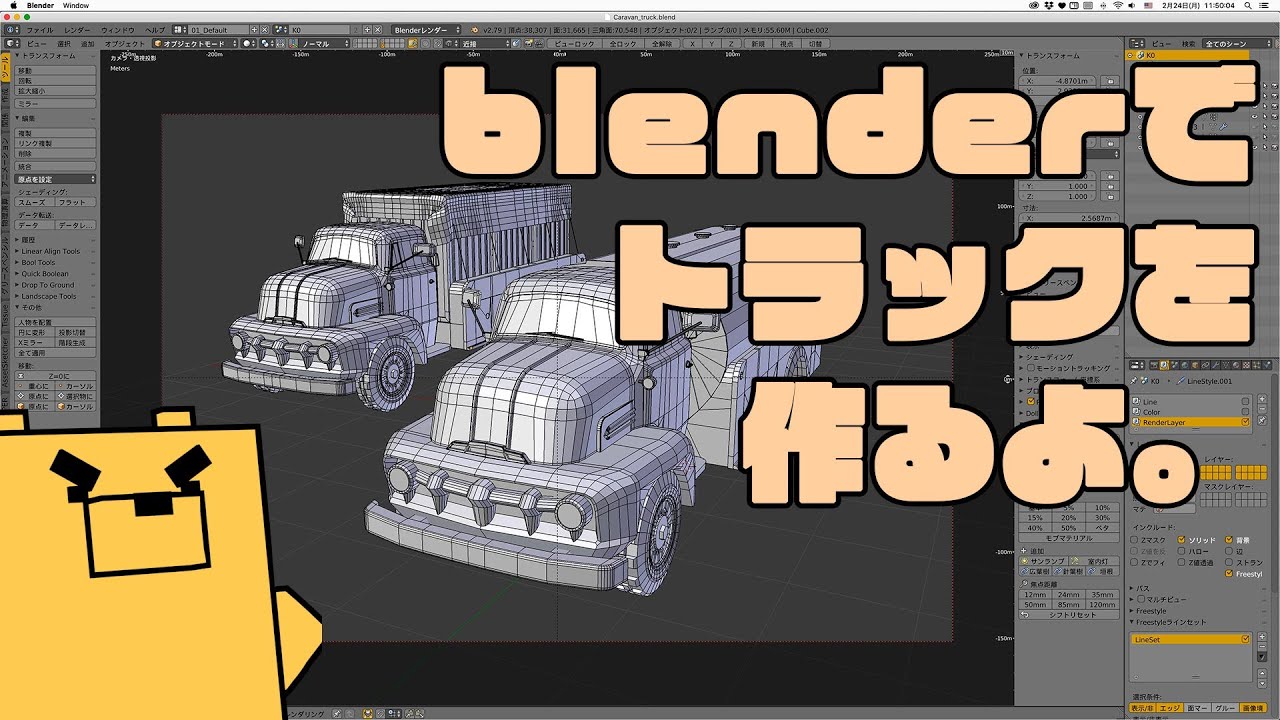Image resolution: width=1280 pixels, height=720 pixels.
Task: Select the 35mm focal length preset
Action: coord(1103,595)
